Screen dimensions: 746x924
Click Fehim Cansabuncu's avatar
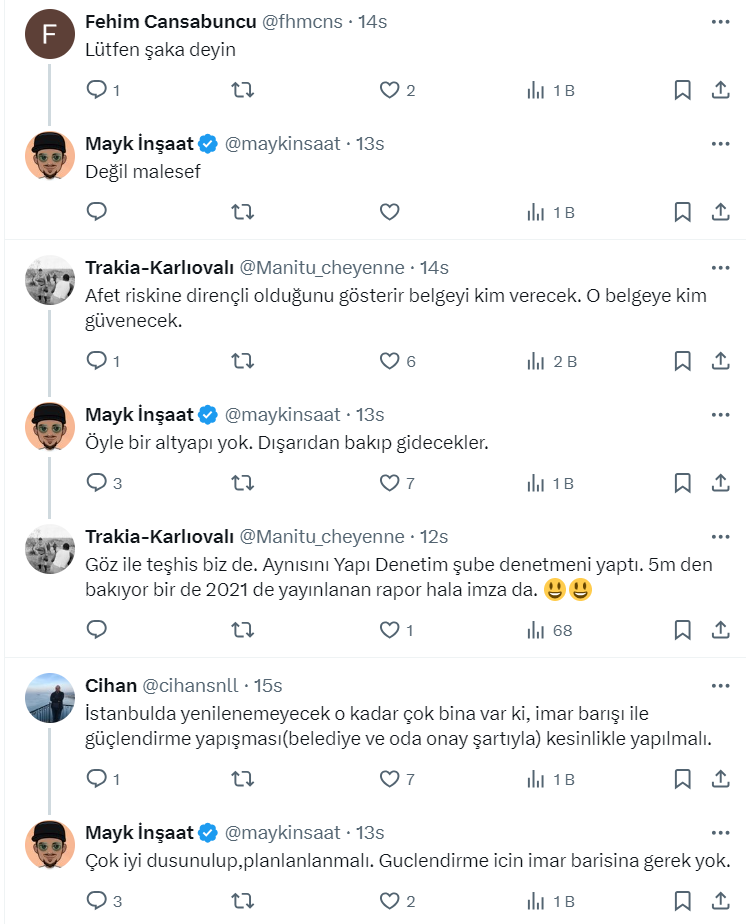coord(49,34)
